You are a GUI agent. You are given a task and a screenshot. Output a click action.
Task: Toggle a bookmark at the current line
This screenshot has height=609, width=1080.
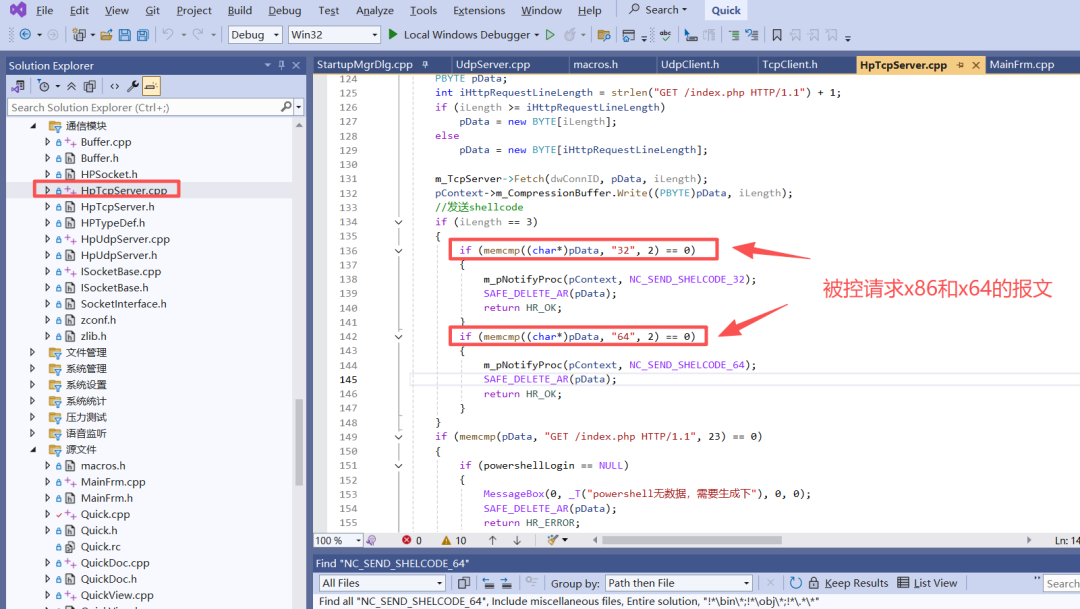point(777,34)
